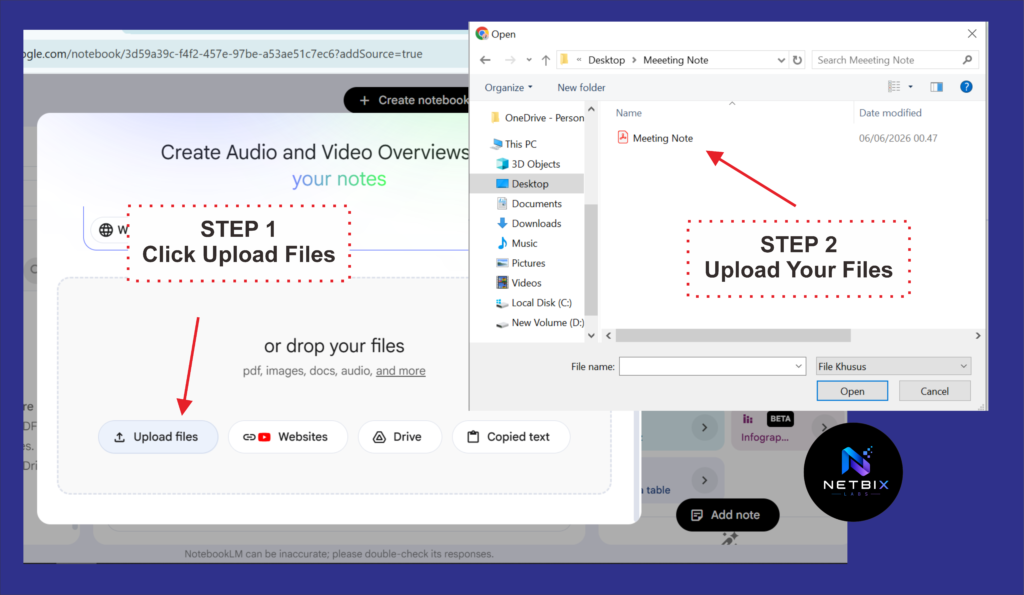1024x595 pixels.
Task: Go back in the Open dialog
Action: pyautogui.click(x=485, y=60)
